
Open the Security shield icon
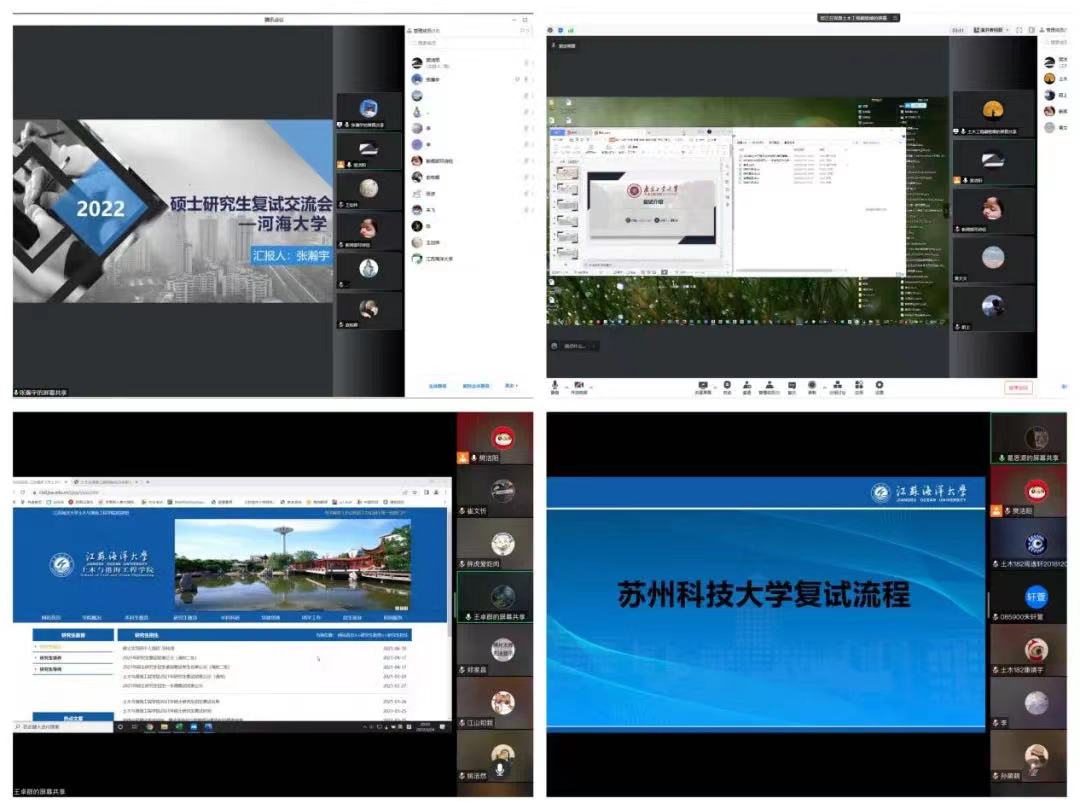point(727,385)
